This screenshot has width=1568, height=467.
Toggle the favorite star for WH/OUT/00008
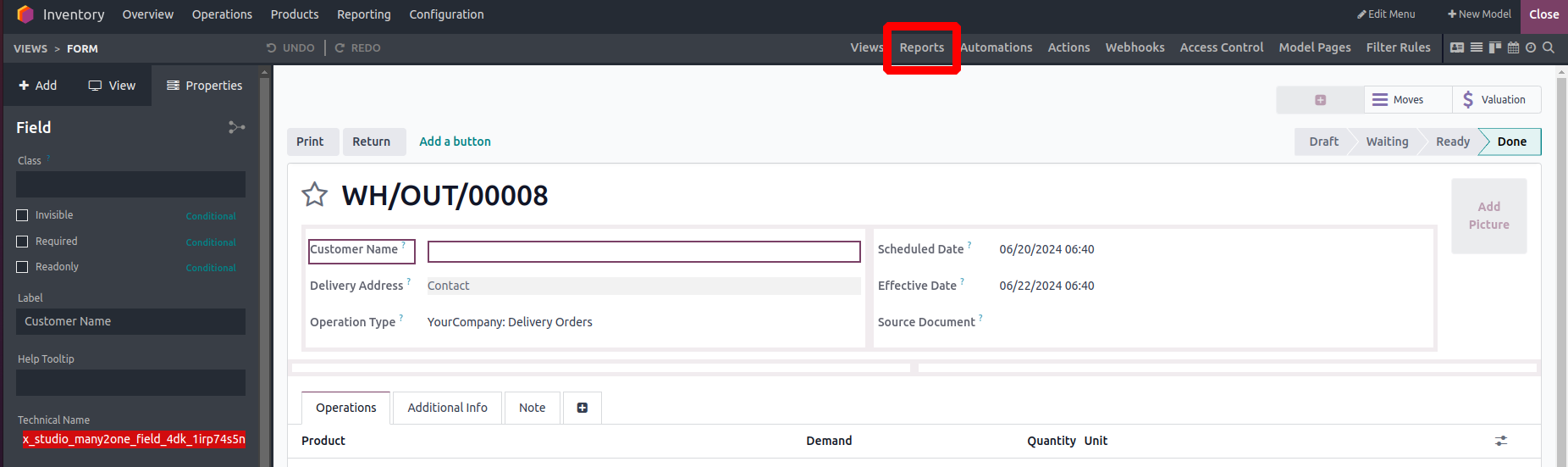tap(315, 195)
